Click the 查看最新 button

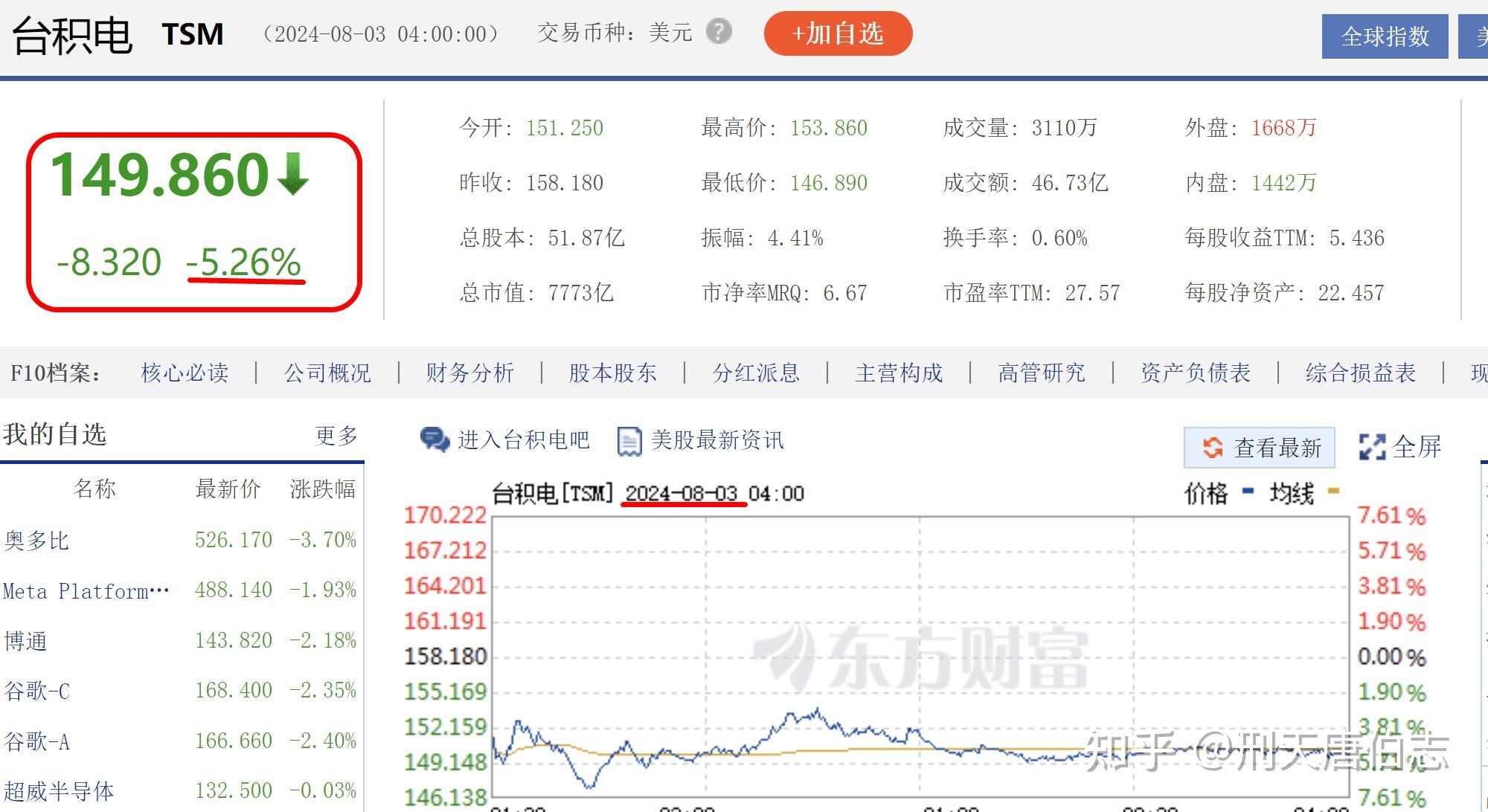(1259, 448)
